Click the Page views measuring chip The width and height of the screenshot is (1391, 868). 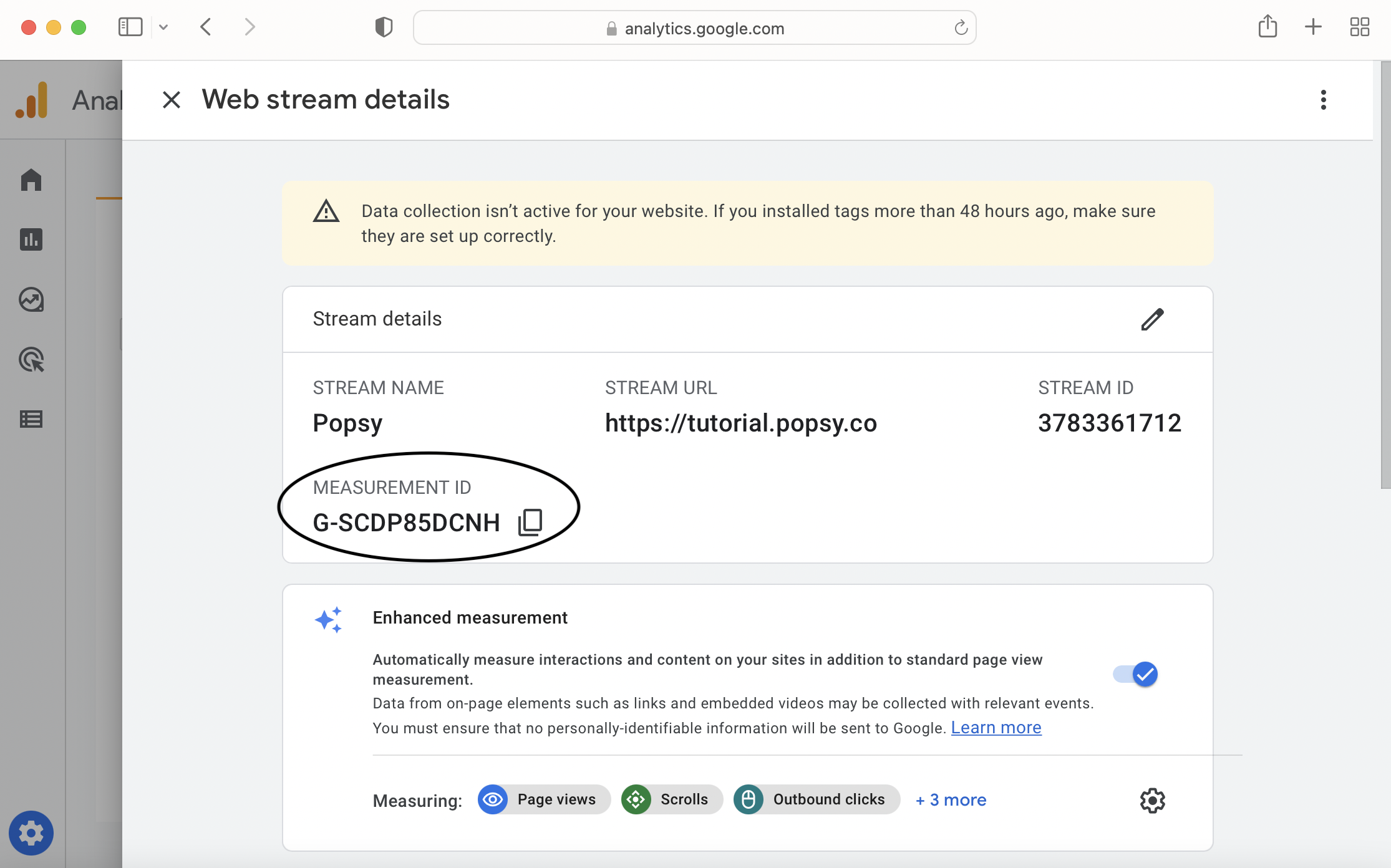544,800
